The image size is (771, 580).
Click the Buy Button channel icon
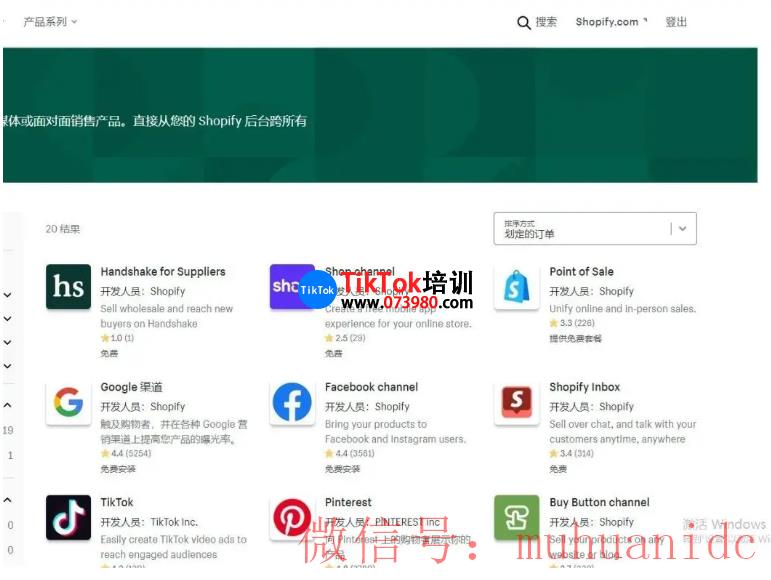pos(517,517)
